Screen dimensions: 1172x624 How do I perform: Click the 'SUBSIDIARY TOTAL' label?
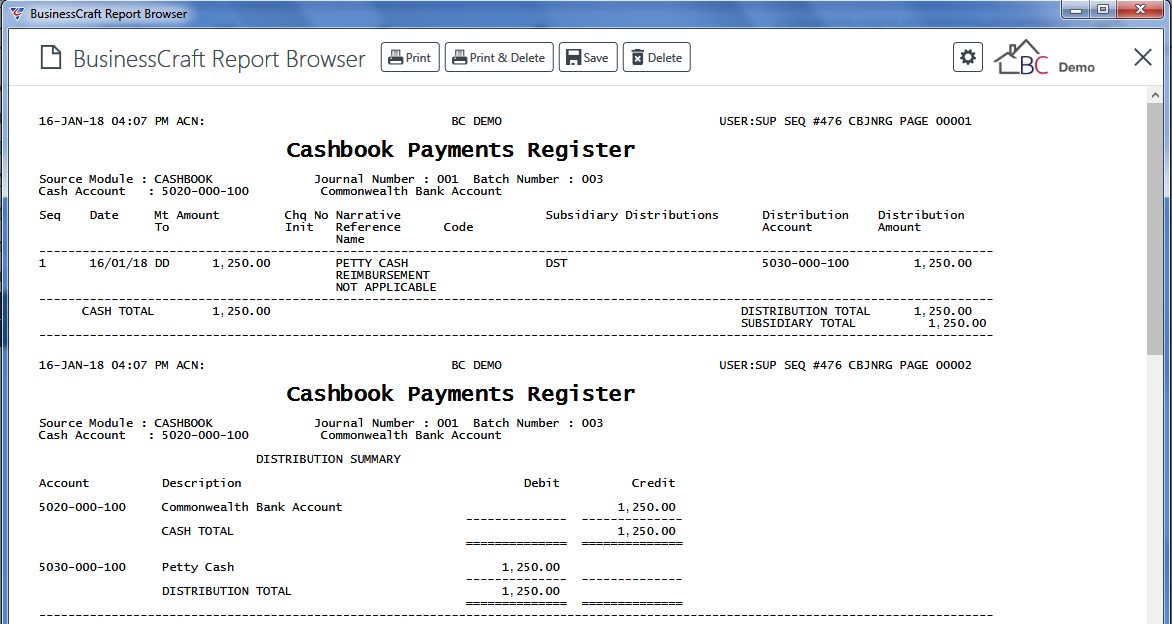(x=798, y=323)
